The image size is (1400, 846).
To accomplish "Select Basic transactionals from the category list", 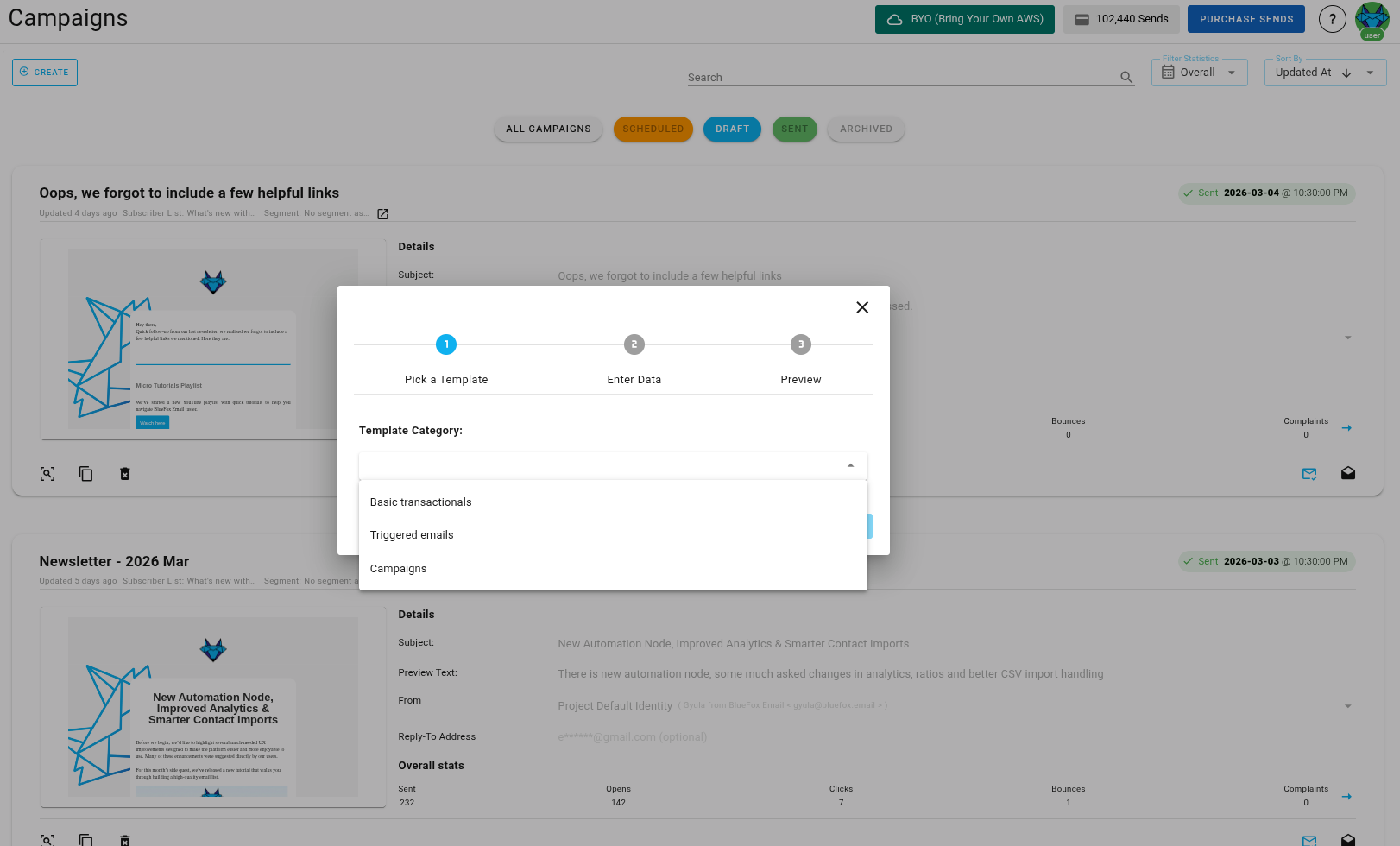I will (x=420, y=502).
